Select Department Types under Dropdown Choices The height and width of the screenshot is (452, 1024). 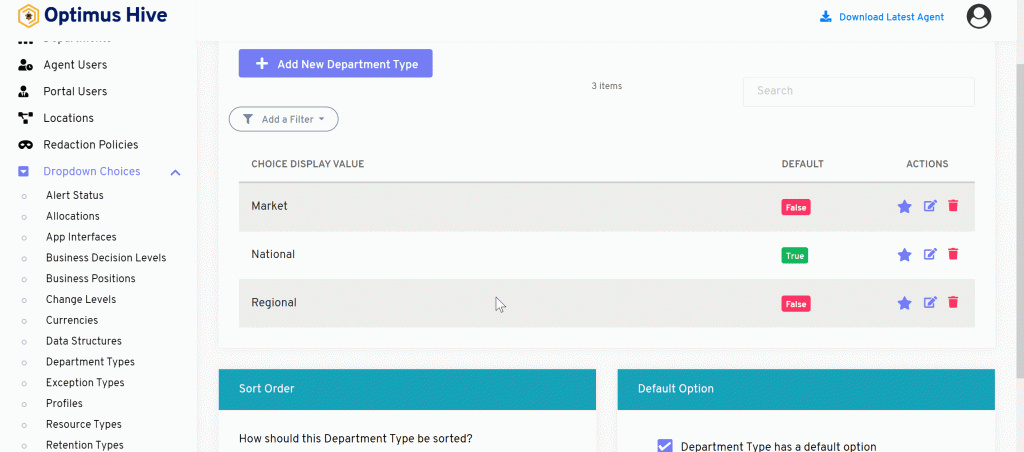tap(90, 362)
